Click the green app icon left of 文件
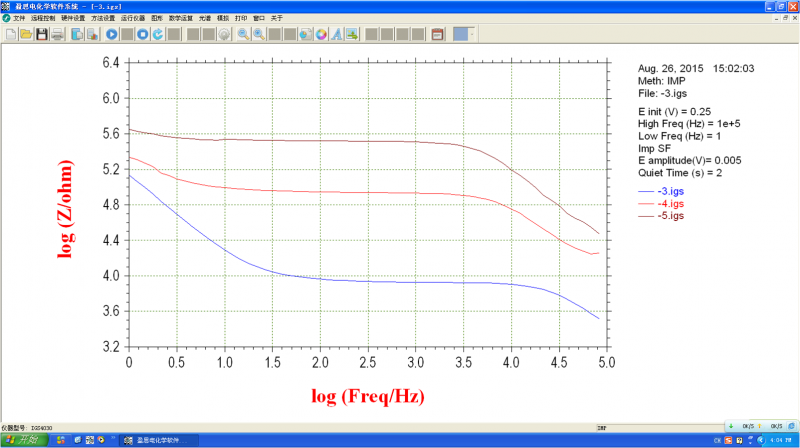Screen dimensions: 800x448 pyautogui.click(x=6, y=18)
